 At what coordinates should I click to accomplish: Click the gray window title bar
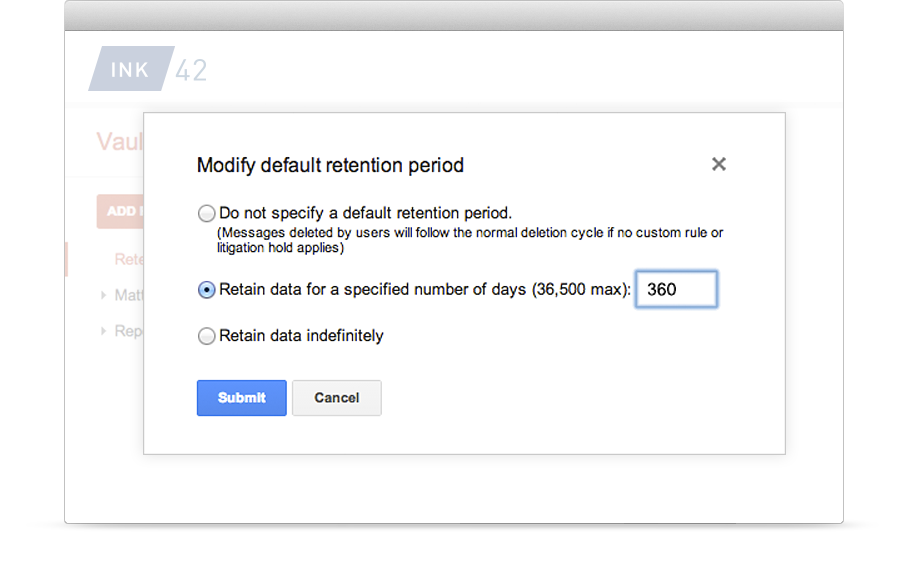click(x=454, y=15)
